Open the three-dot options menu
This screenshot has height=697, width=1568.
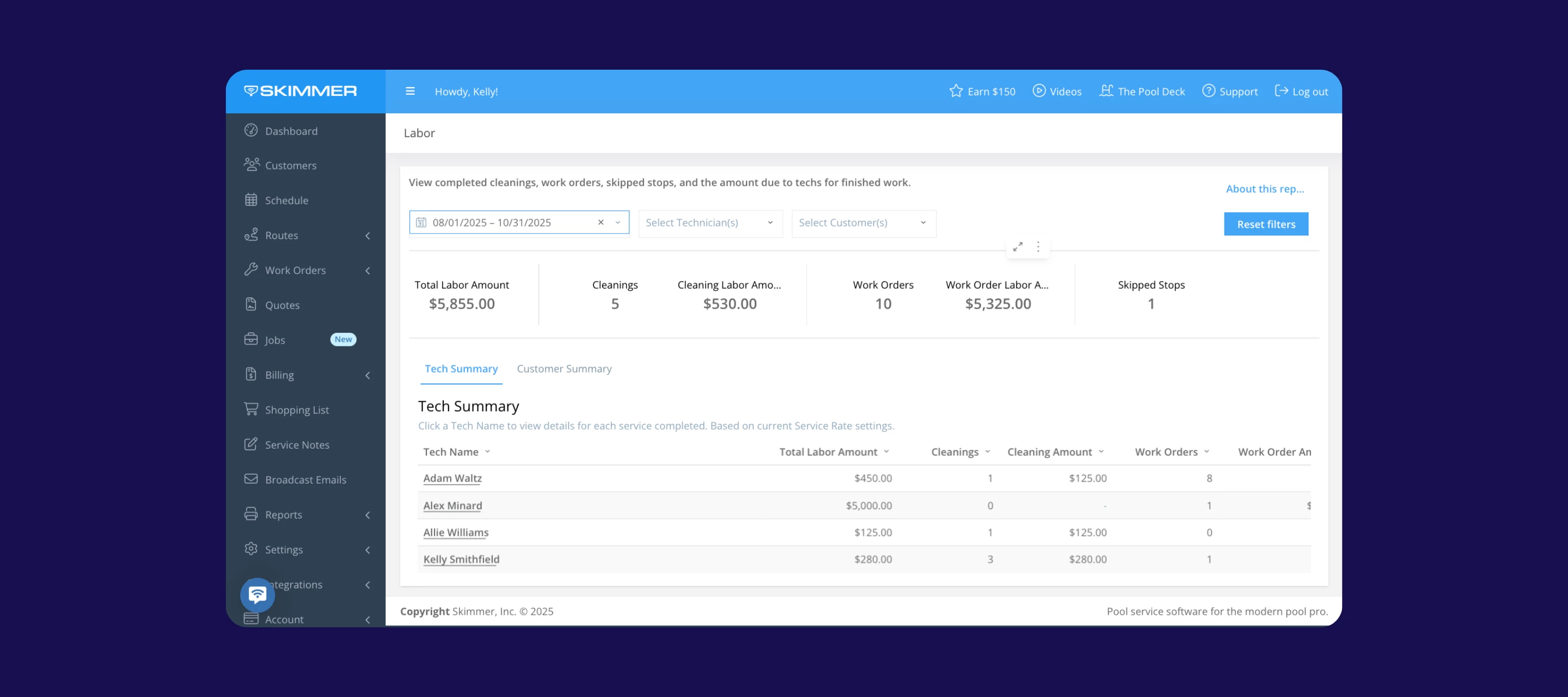pyautogui.click(x=1038, y=247)
